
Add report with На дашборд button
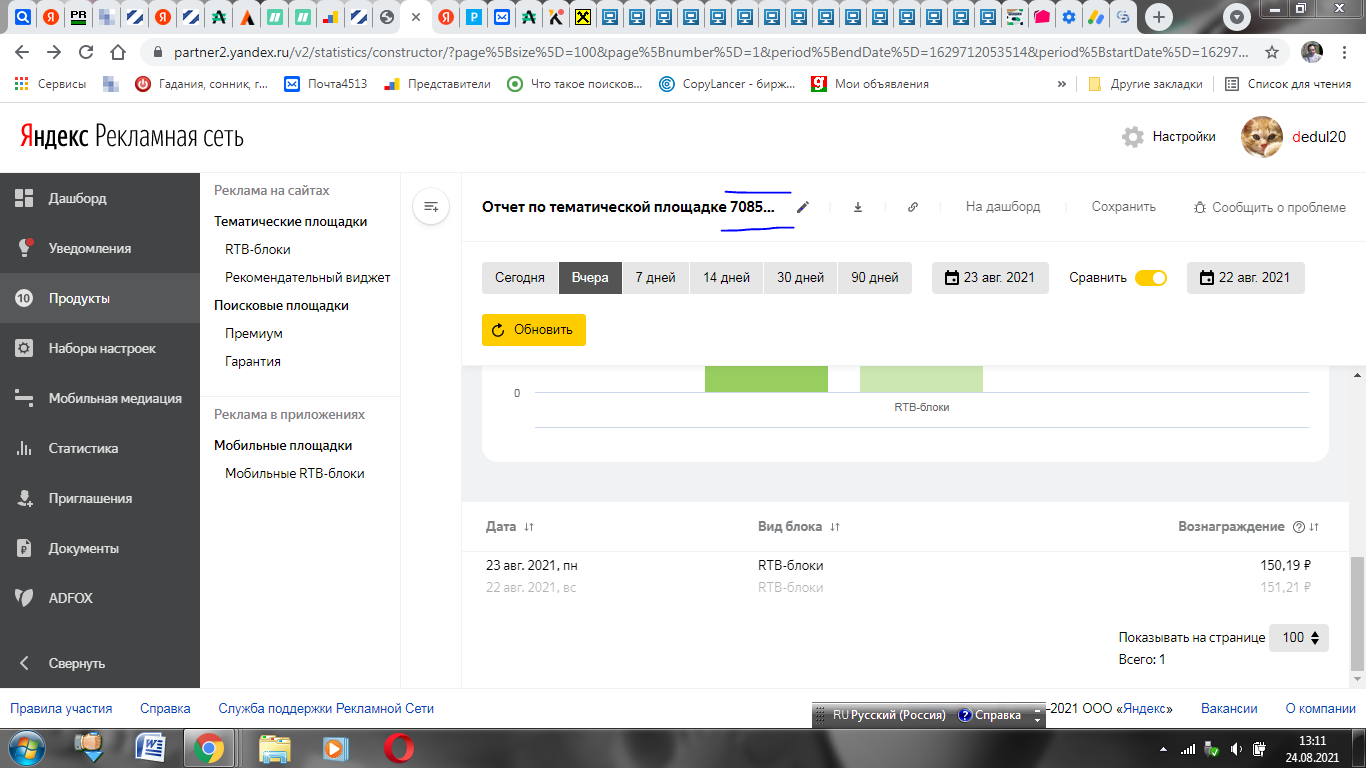[1003, 207]
